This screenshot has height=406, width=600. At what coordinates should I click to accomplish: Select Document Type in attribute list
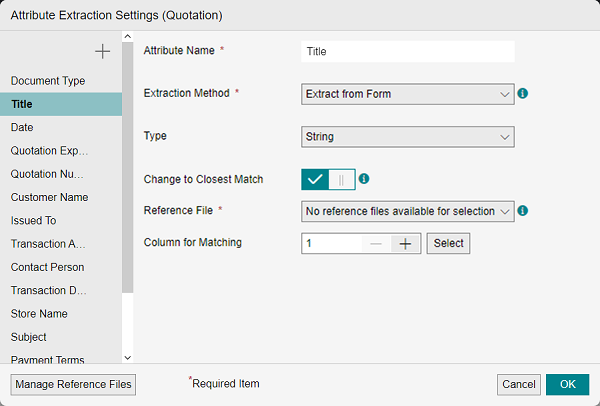click(x=48, y=80)
